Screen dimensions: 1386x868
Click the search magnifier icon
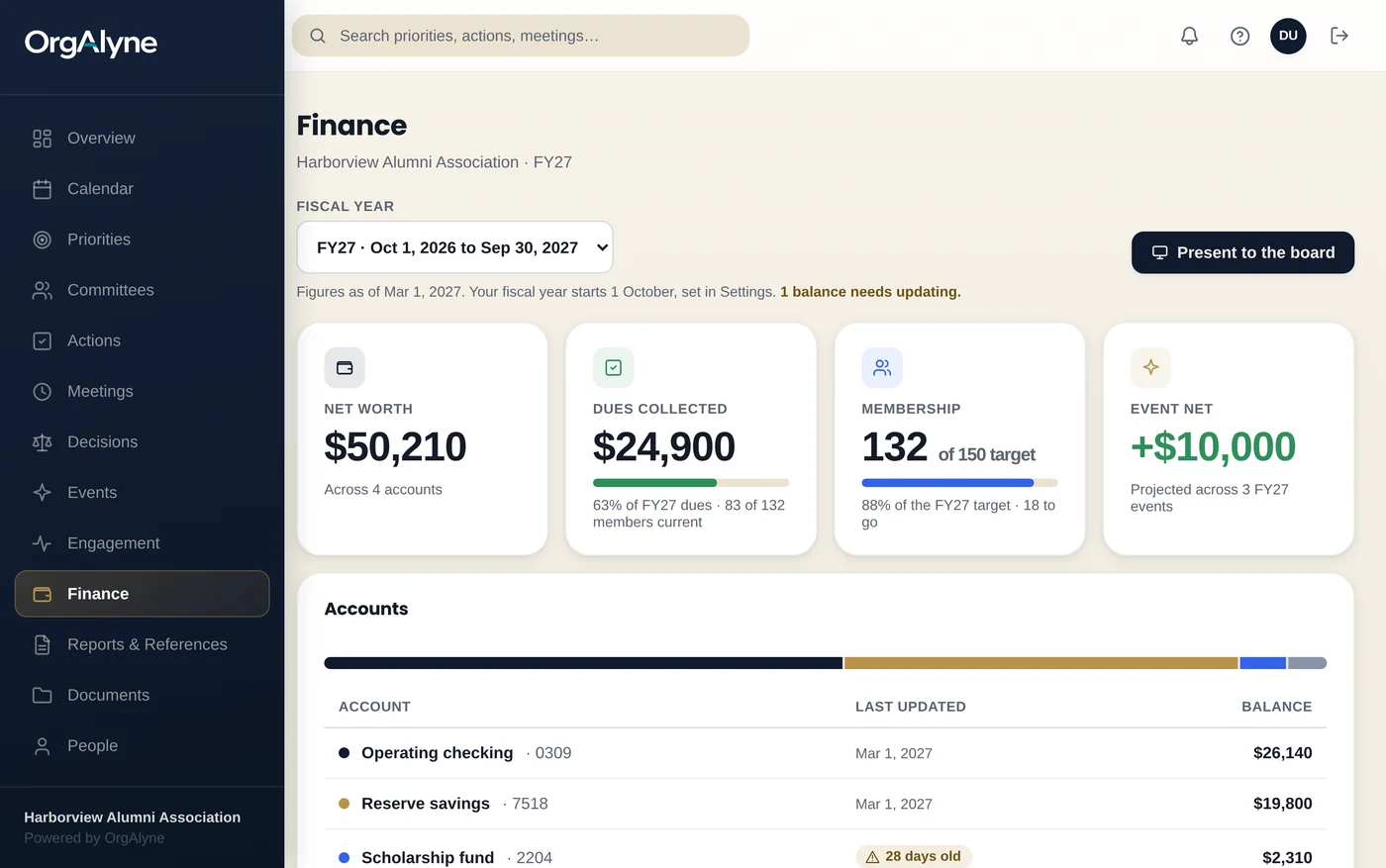318,36
